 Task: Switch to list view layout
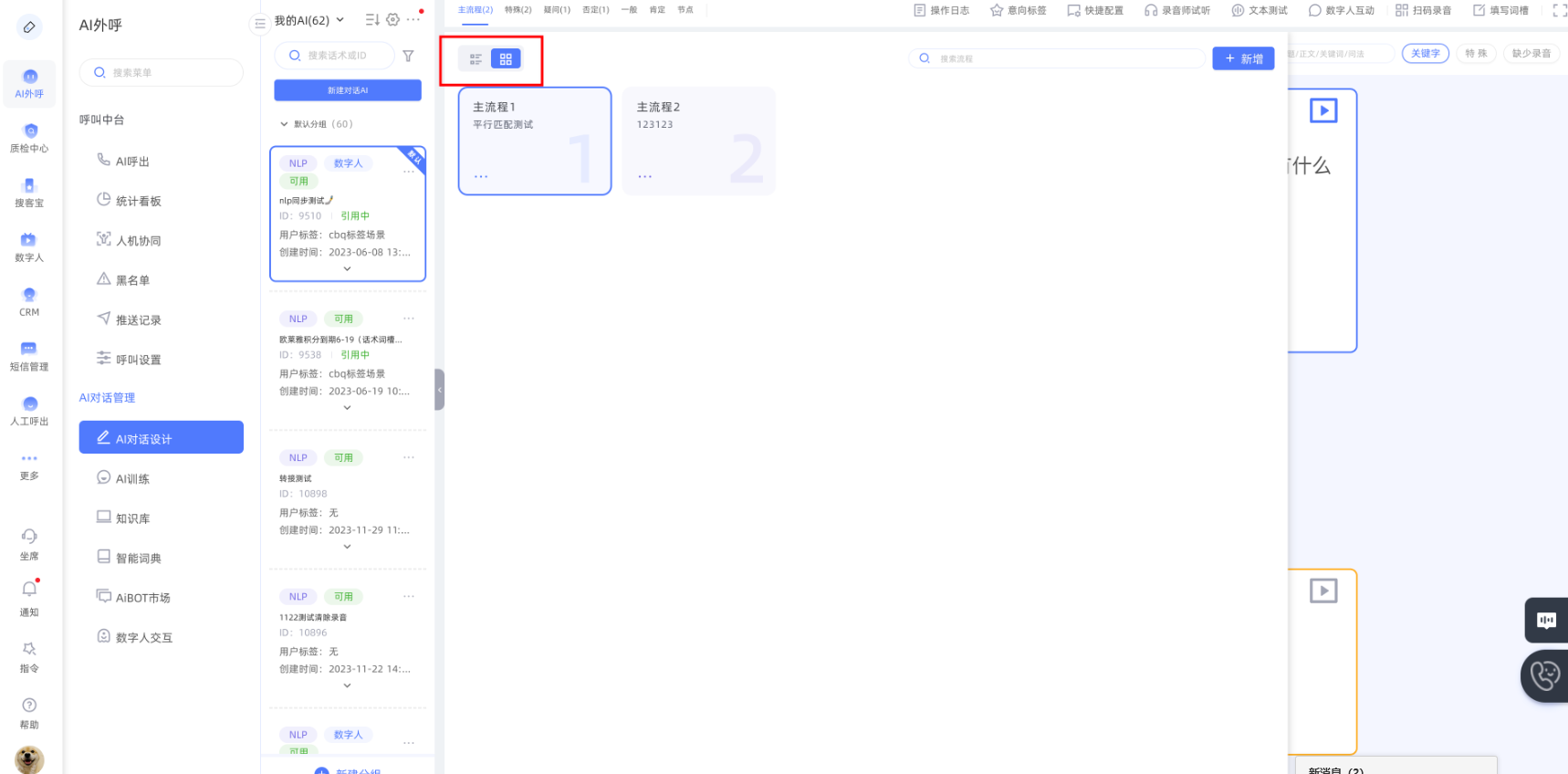pyautogui.click(x=476, y=59)
